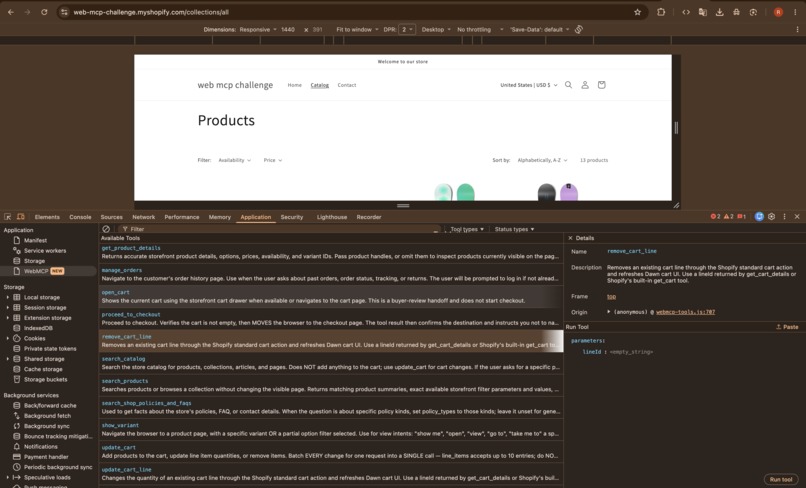Image resolution: width=806 pixels, height=488 pixels.
Task: Open the storefront search icon
Action: [569, 85]
